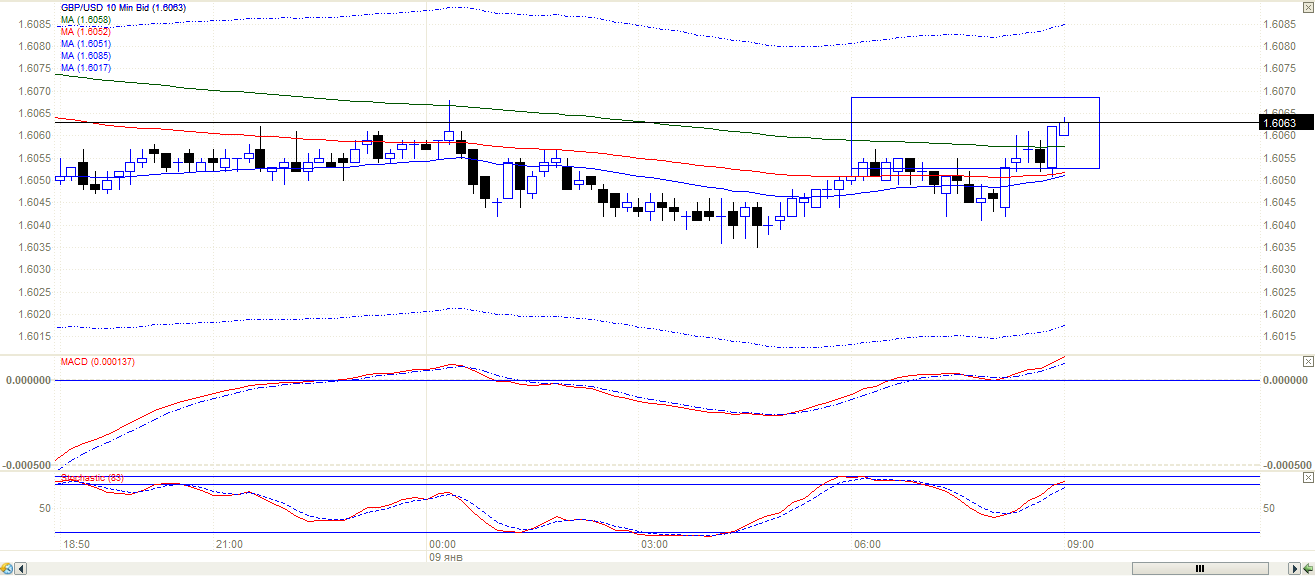Close the Stochastic indicator panel
Viewport: 1315px width, 576px height.
click(x=1307, y=476)
